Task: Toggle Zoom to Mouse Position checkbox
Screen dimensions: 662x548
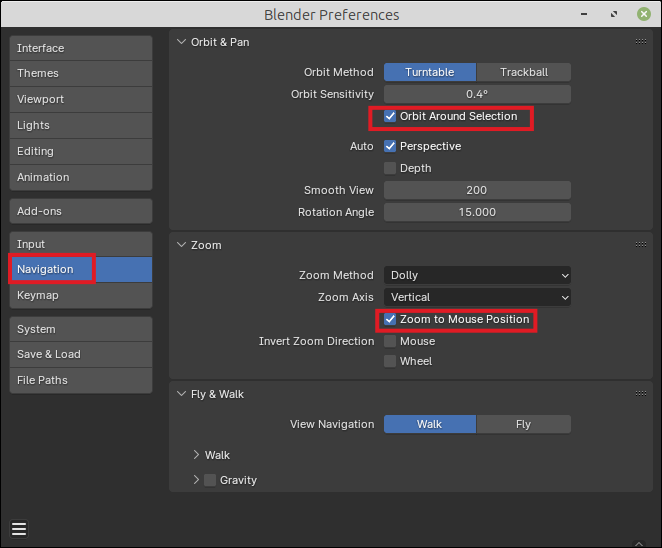Action: (390, 319)
